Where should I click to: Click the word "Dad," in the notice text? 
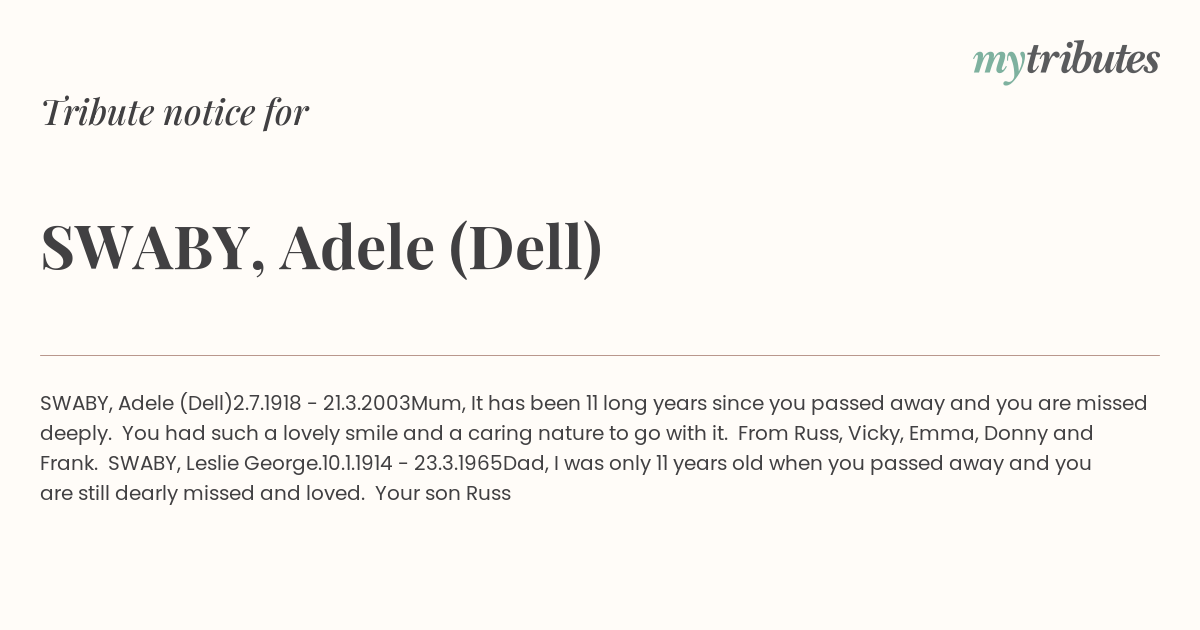(x=524, y=464)
